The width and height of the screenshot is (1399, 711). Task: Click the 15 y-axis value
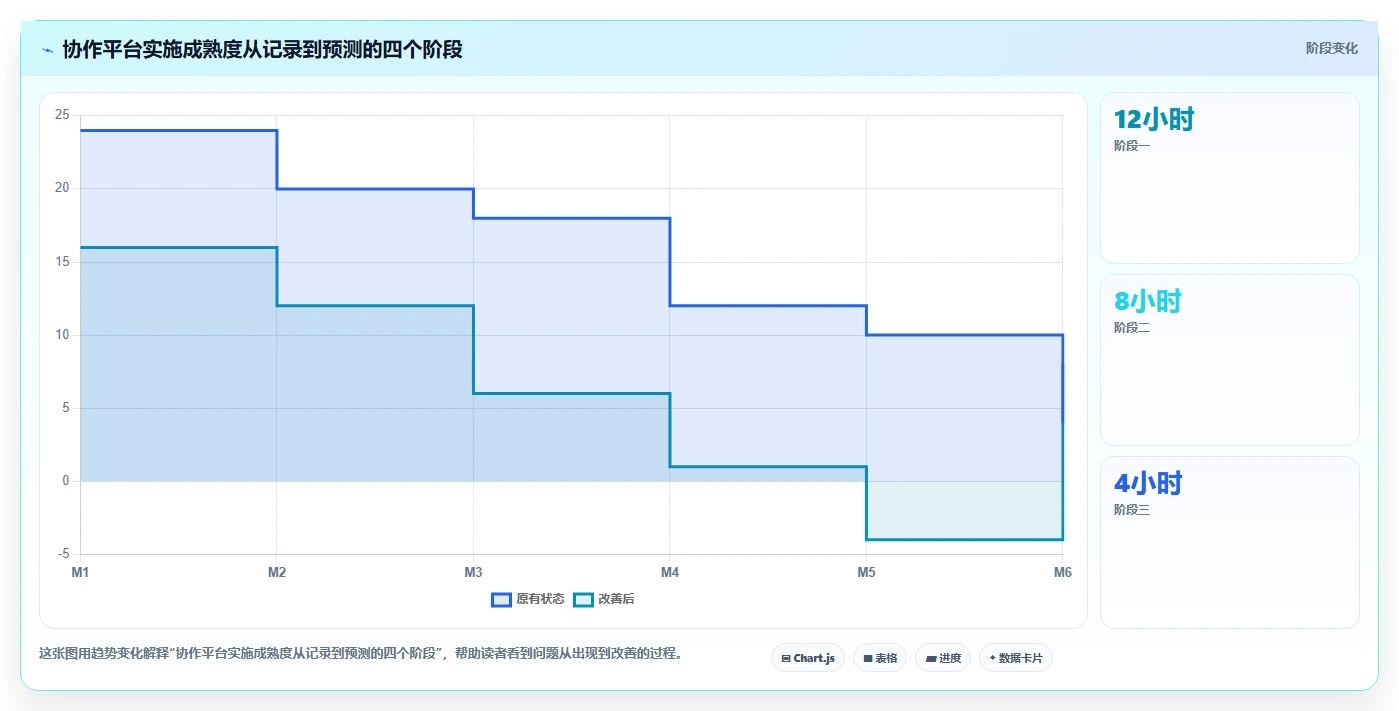point(62,261)
